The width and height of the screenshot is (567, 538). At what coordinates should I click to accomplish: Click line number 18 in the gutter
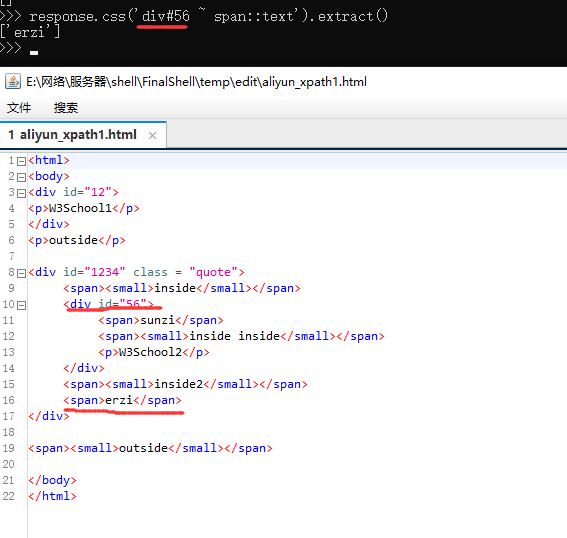(9, 432)
